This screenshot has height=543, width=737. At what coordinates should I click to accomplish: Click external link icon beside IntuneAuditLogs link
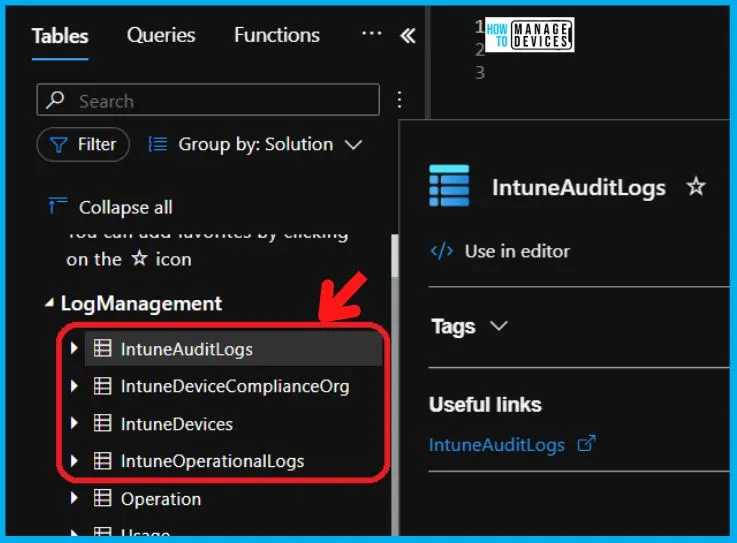tap(586, 443)
